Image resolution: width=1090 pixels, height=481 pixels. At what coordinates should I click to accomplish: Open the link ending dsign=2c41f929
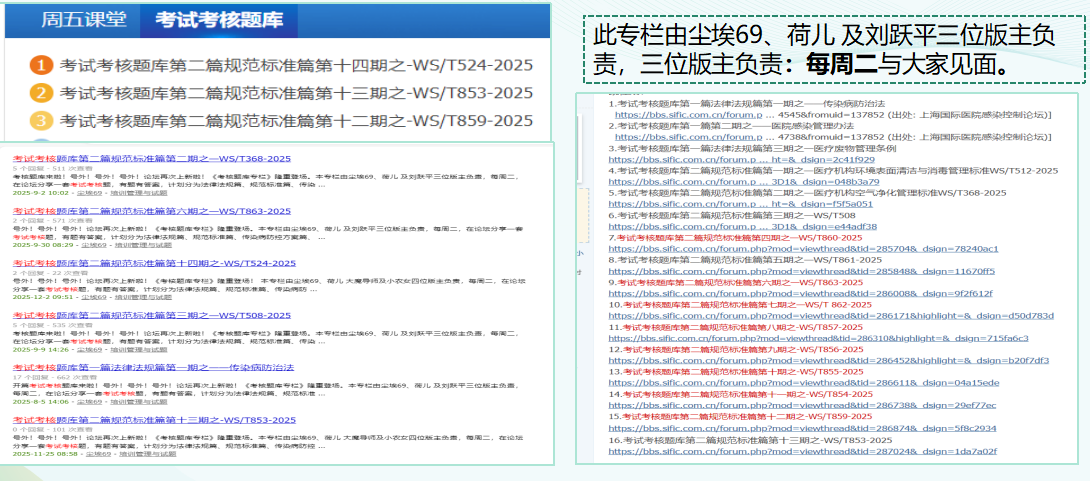click(x=742, y=159)
